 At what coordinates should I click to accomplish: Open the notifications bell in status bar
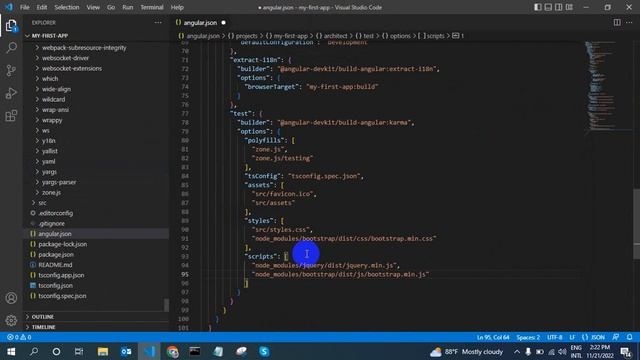[x=629, y=337]
